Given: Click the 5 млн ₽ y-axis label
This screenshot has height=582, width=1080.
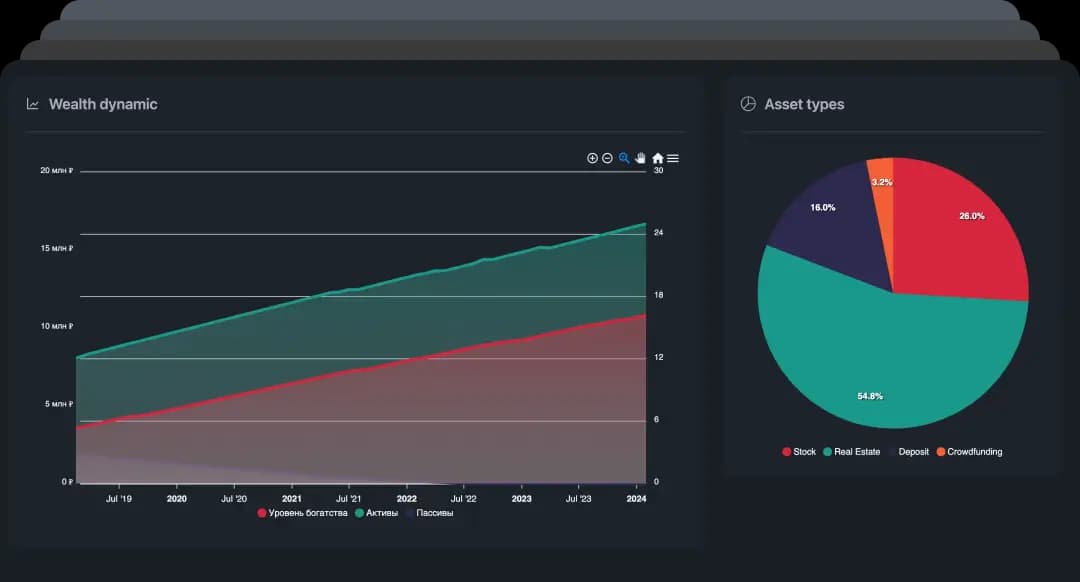Looking at the screenshot, I should [x=59, y=404].
